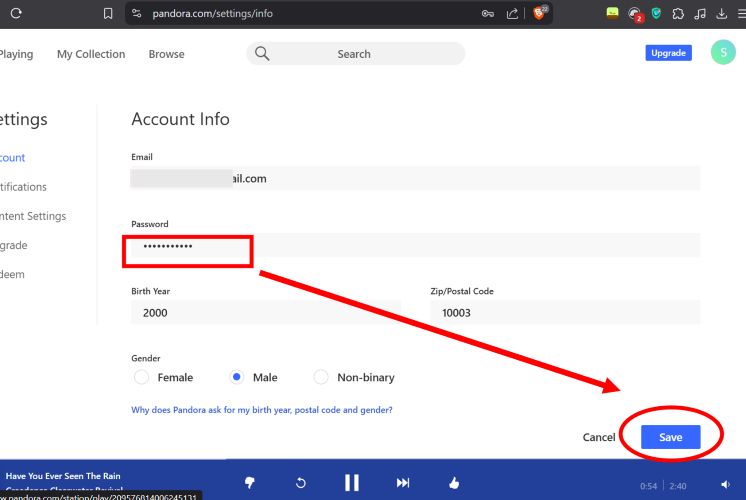
Task: Select the Female gender option
Action: [141, 377]
